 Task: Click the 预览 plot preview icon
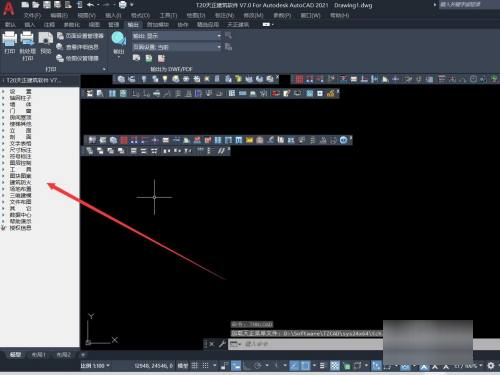click(x=46, y=39)
